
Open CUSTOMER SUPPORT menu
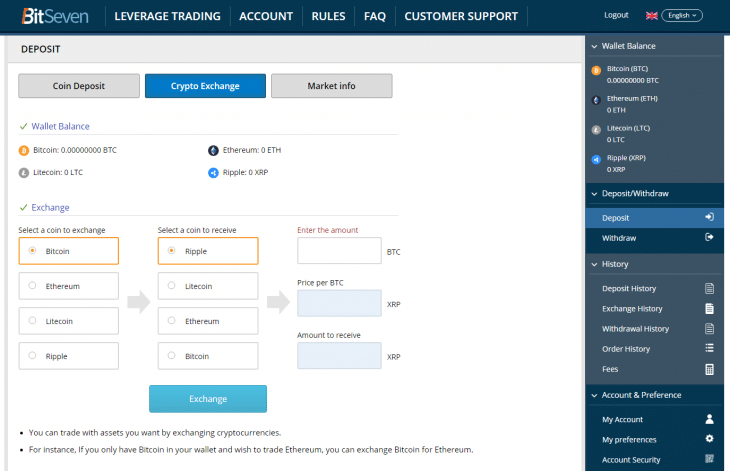pyautogui.click(x=461, y=16)
